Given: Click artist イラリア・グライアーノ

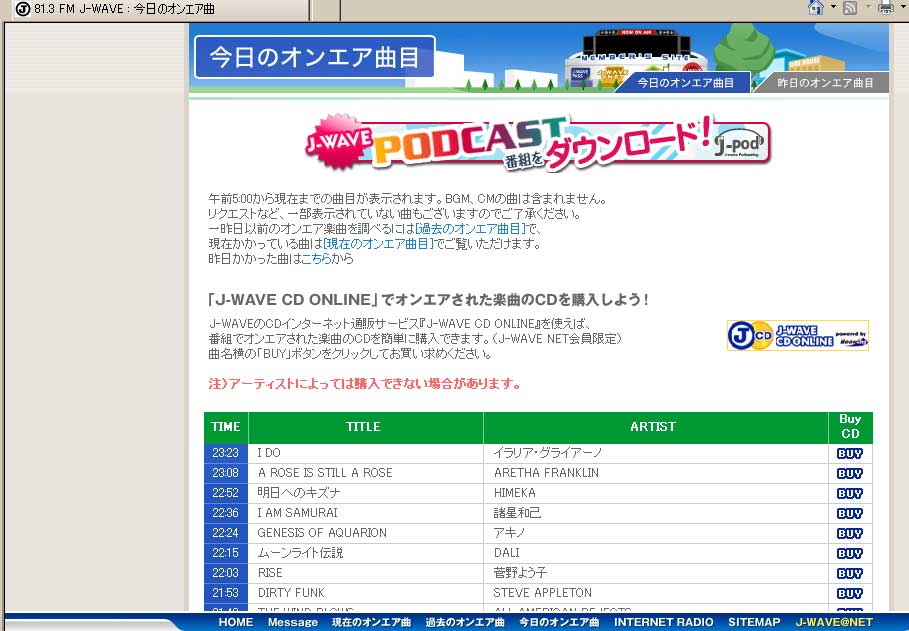Looking at the screenshot, I should point(548,453).
